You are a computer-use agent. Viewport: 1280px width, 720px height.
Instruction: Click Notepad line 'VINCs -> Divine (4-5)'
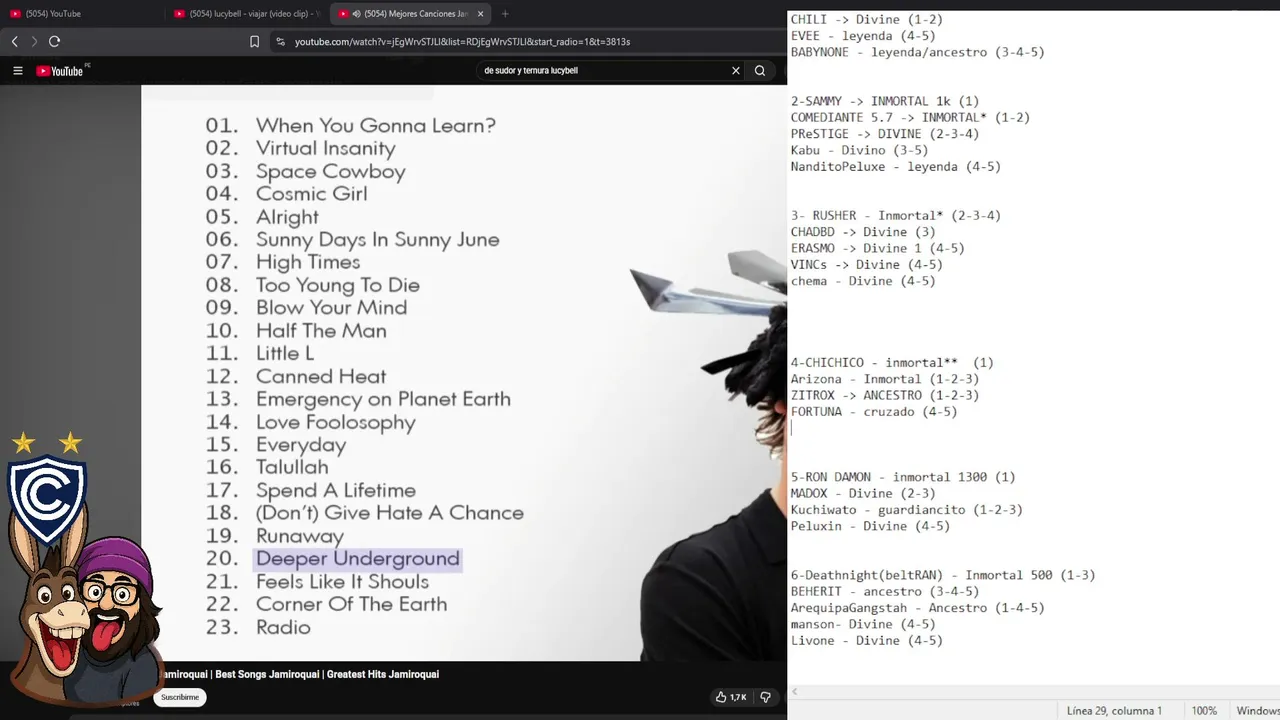coord(867,264)
